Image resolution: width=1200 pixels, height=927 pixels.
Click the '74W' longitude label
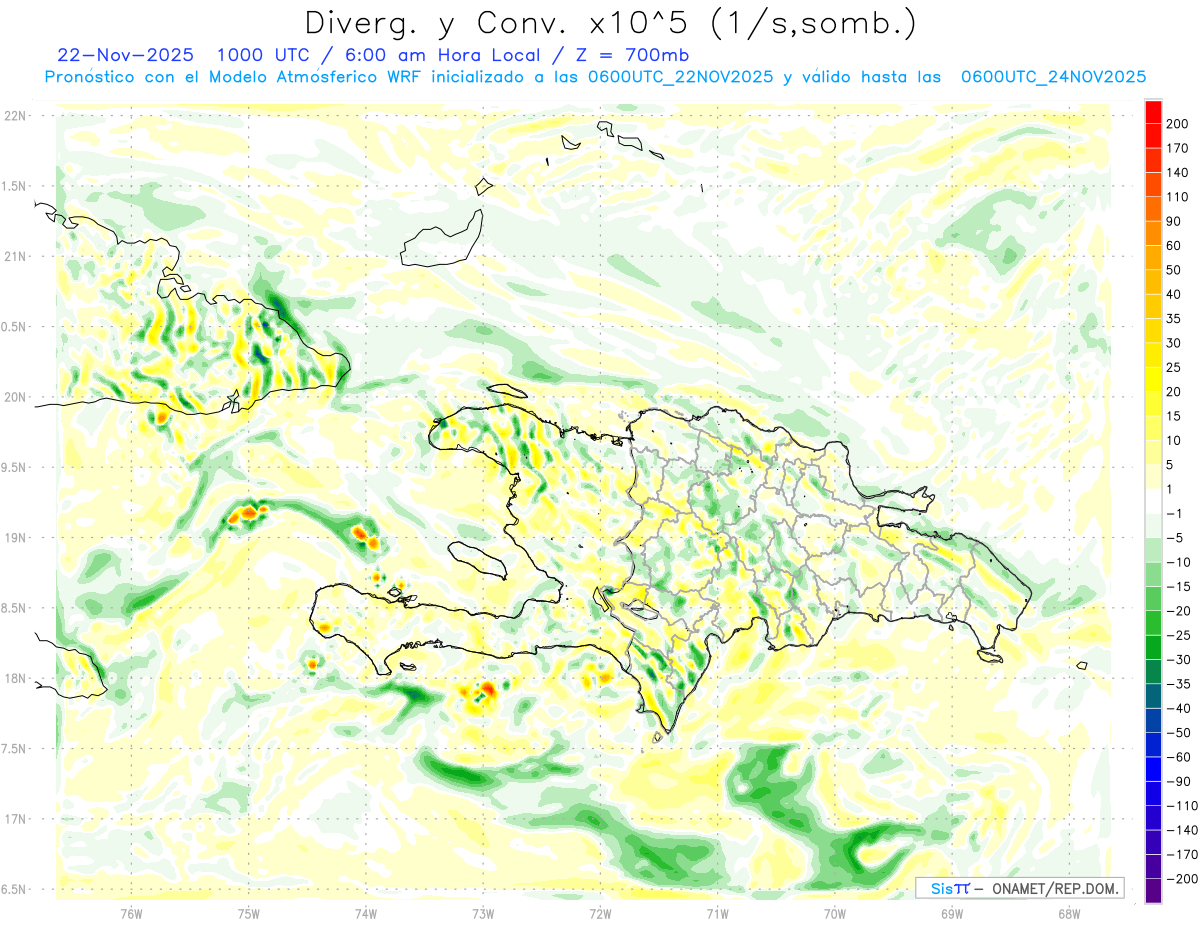[x=366, y=915]
